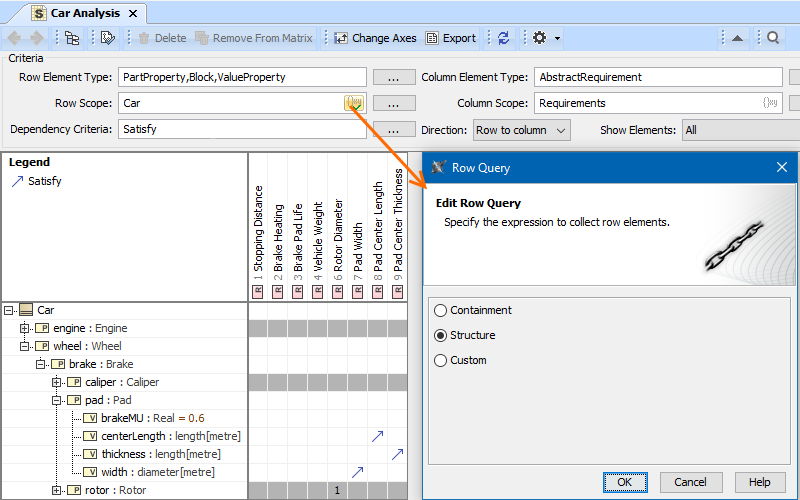Viewport: 800px width, 500px height.
Task: Open the gear options icon
Action: [x=539, y=38]
